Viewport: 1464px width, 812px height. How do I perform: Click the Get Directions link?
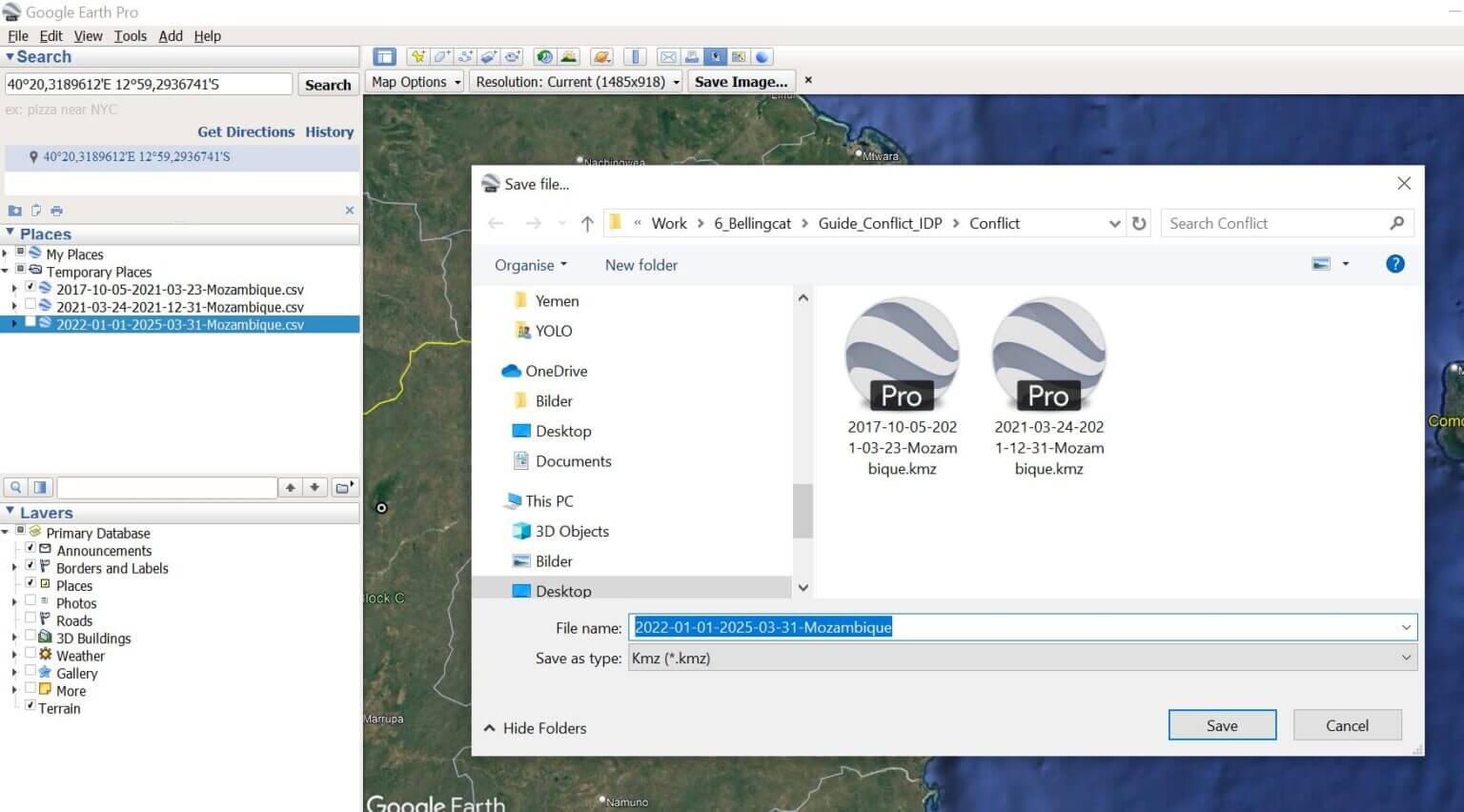[246, 132]
